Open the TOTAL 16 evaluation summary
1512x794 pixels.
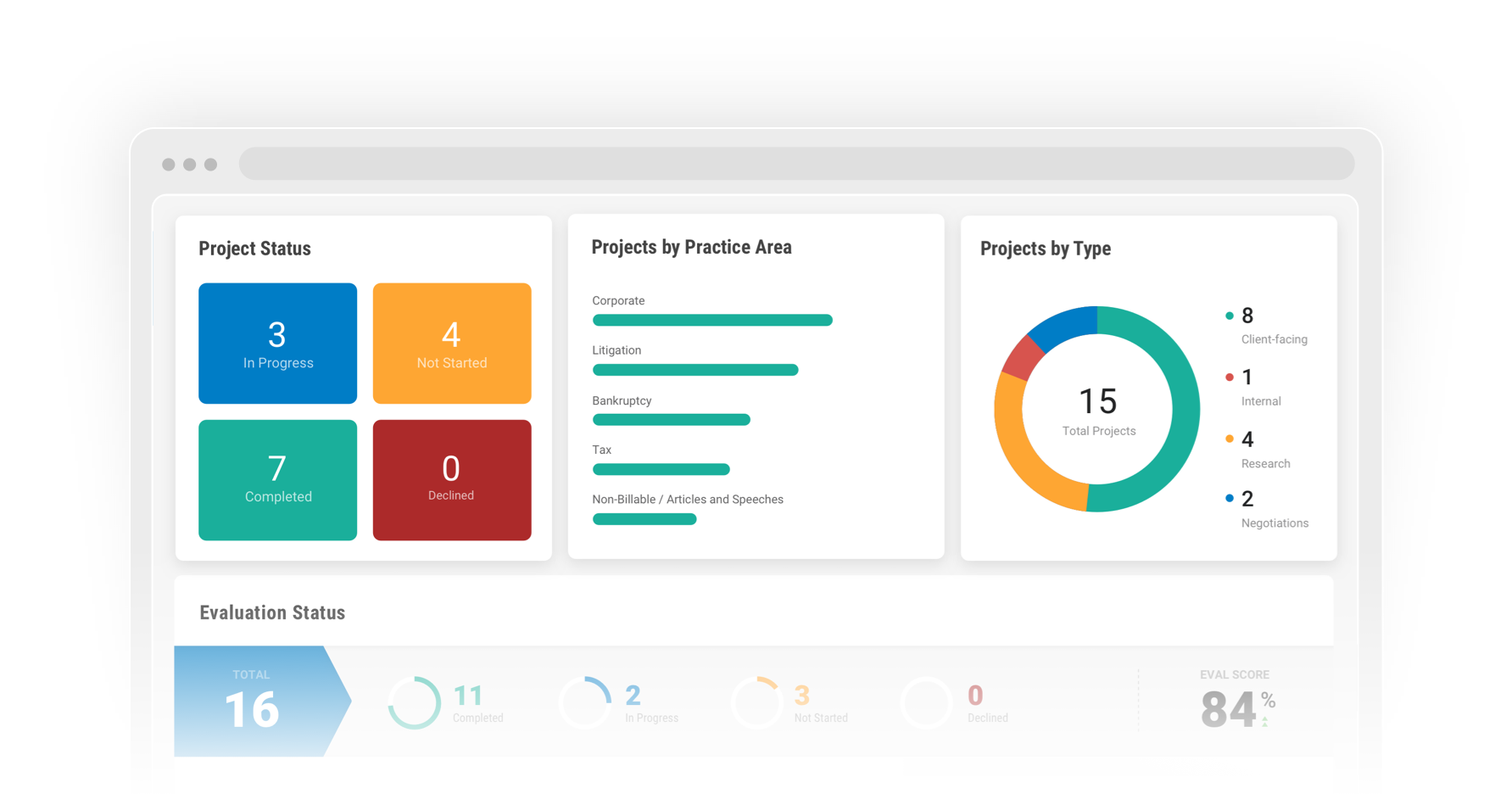click(251, 702)
